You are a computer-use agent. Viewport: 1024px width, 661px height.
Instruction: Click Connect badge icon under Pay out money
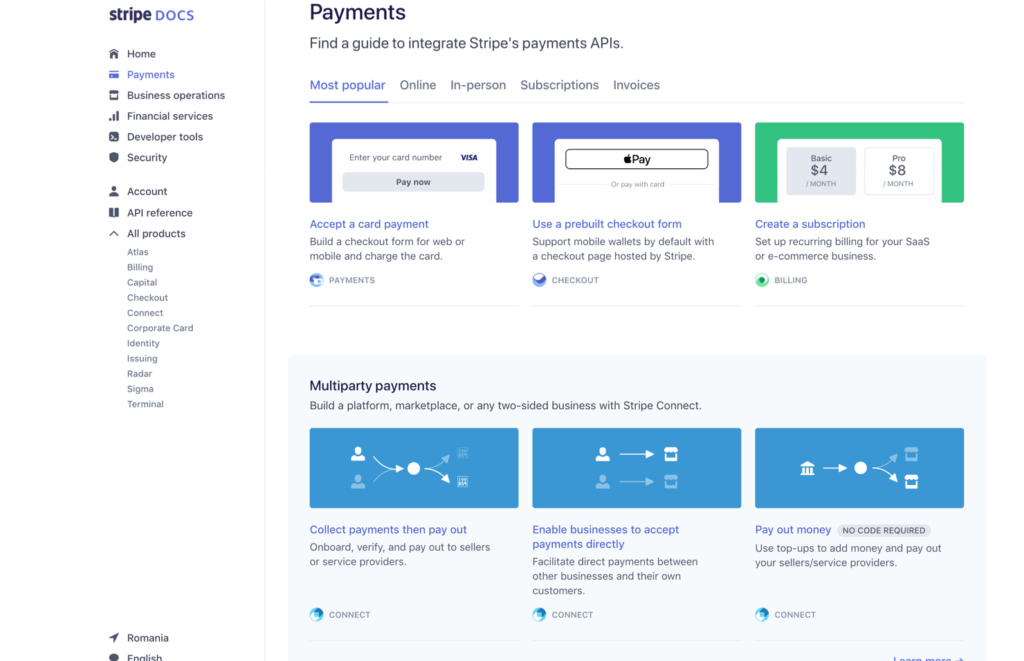point(762,615)
